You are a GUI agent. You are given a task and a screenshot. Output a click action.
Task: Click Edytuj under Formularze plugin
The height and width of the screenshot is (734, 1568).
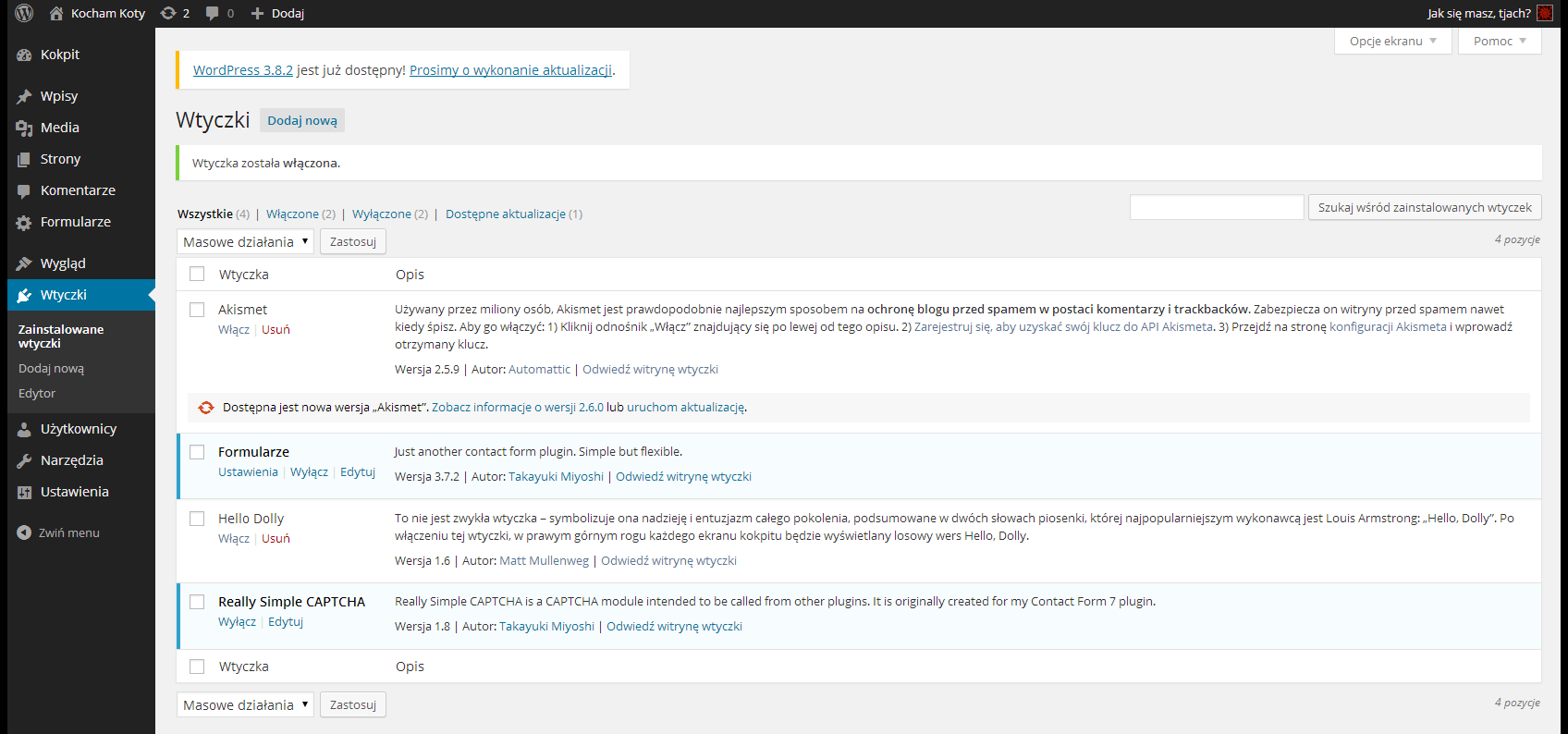pyautogui.click(x=358, y=471)
